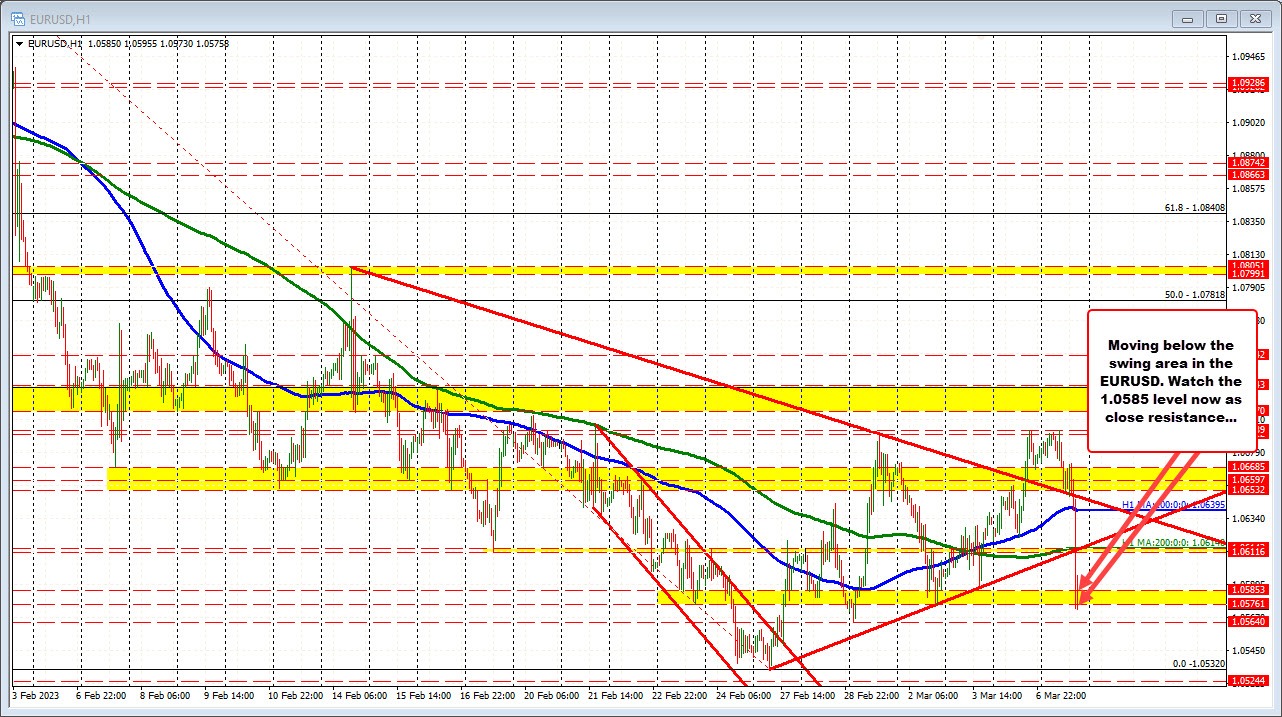Pick the 1.05853 price label
Viewport: 1282px width, 717px height.
click(1250, 590)
